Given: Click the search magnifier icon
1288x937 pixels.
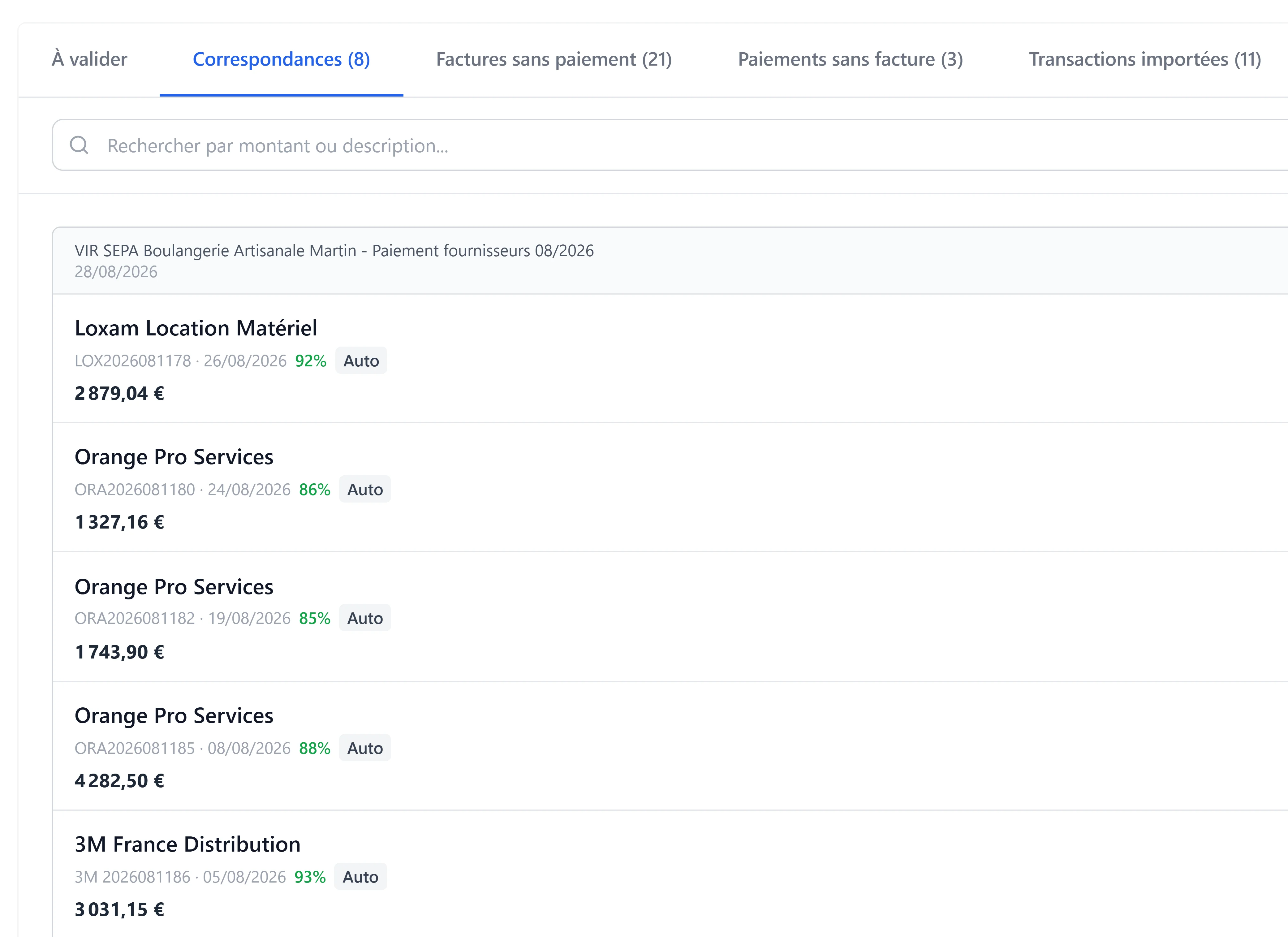Looking at the screenshot, I should tap(79, 145).
